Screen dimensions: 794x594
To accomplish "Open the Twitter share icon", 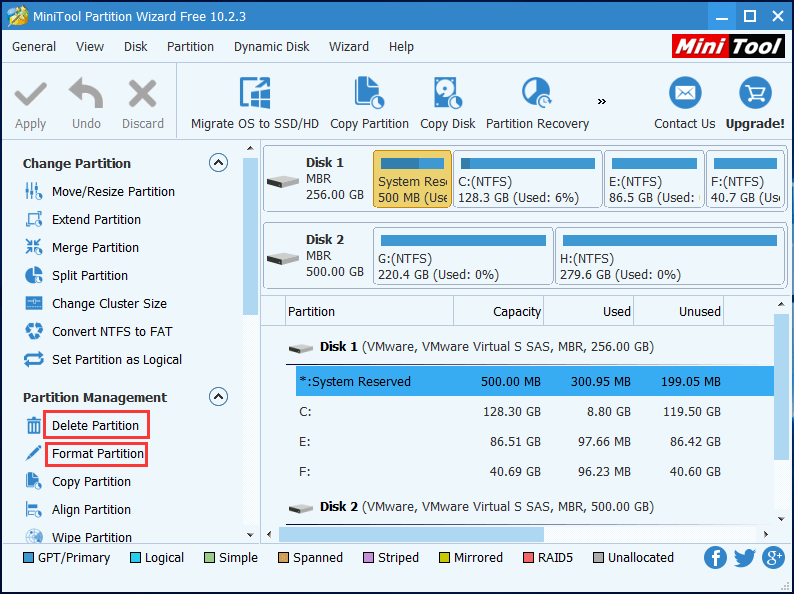I will (x=744, y=558).
